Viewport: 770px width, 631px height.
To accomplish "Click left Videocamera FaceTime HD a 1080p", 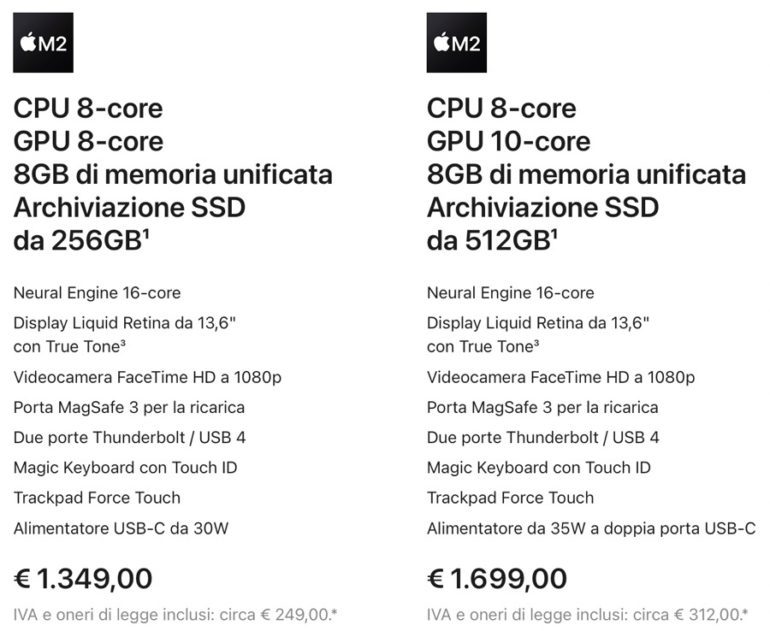I will [x=147, y=377].
